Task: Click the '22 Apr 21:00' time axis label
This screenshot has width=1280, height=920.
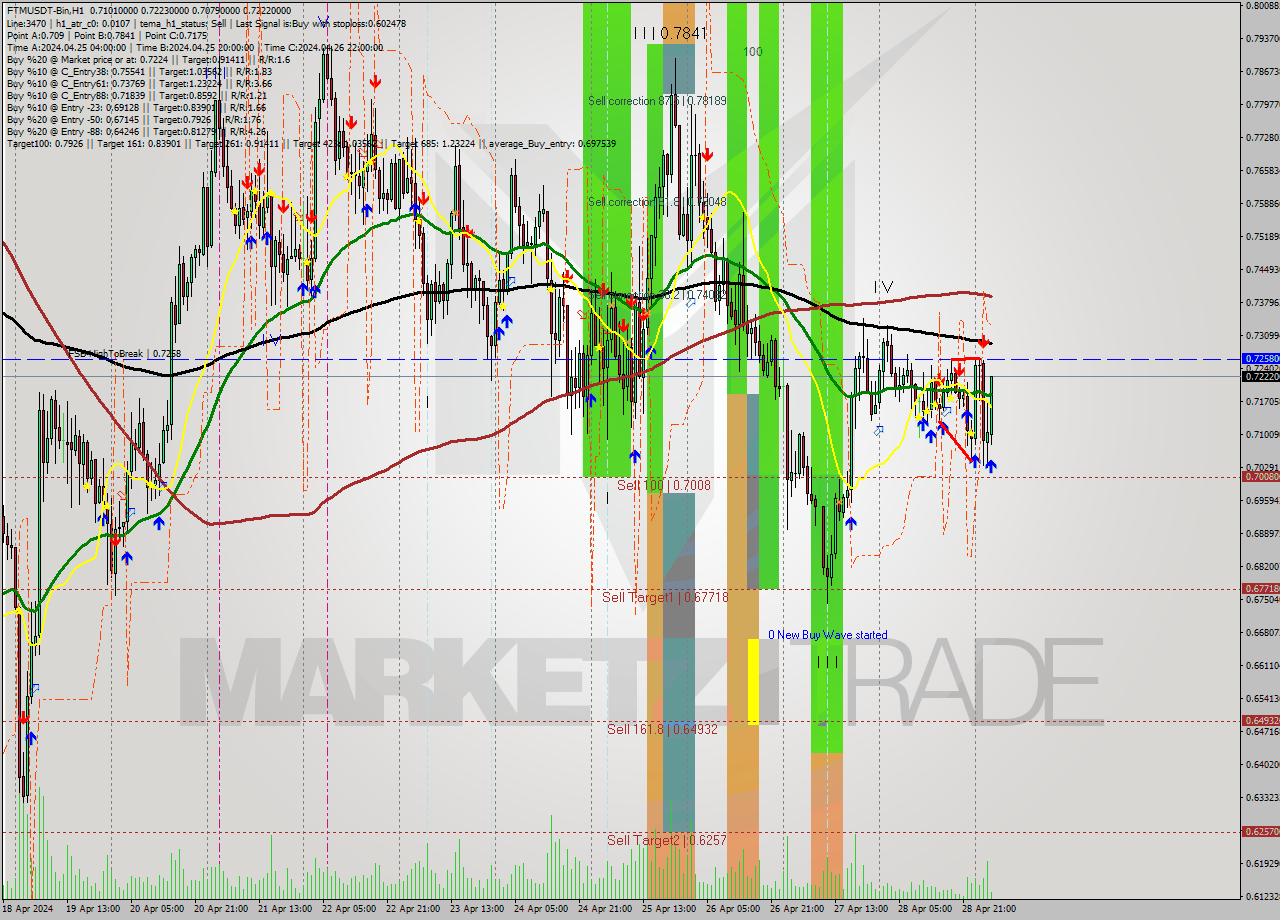Action: click(x=412, y=909)
